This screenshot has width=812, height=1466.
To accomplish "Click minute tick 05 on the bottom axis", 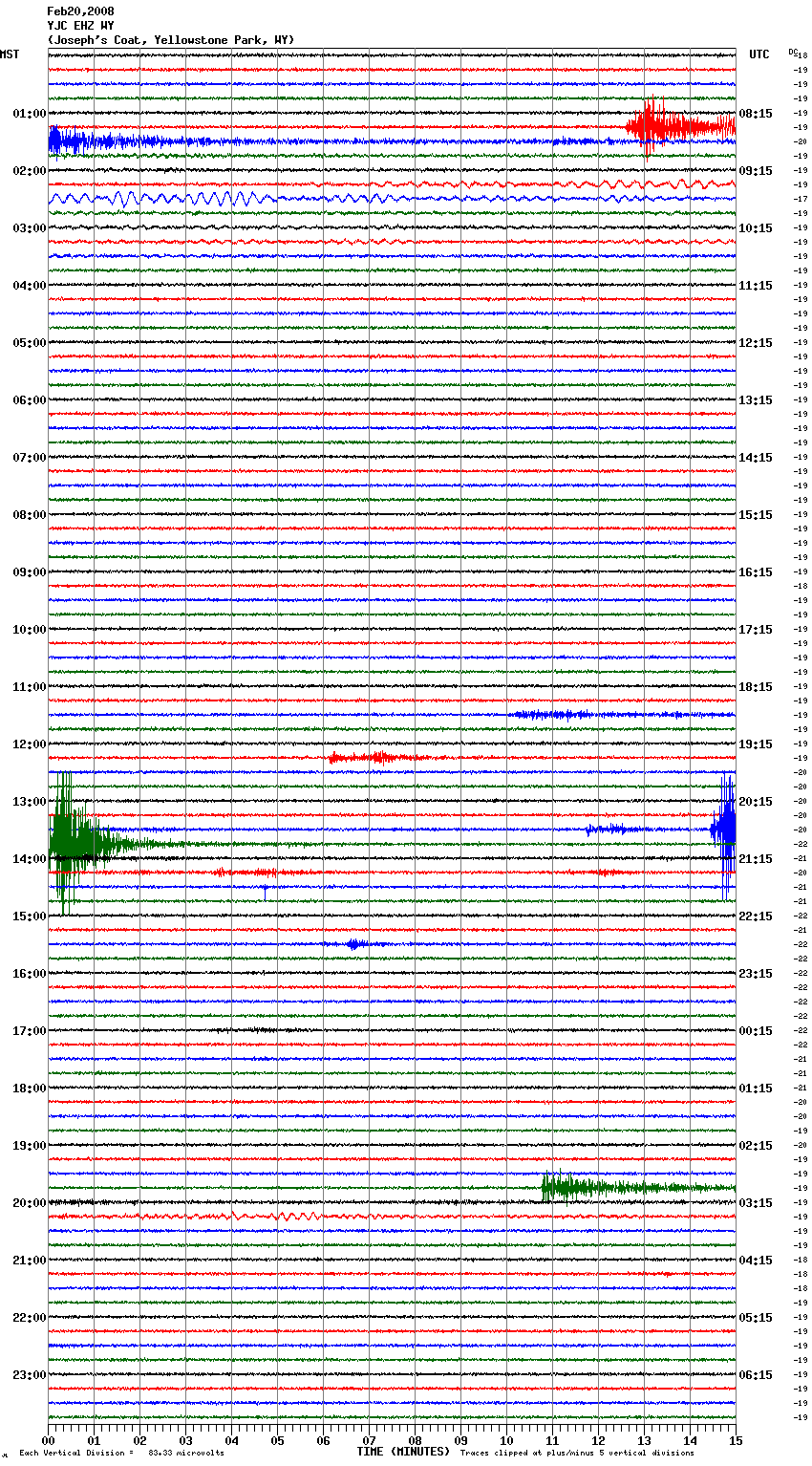I will point(277,1440).
